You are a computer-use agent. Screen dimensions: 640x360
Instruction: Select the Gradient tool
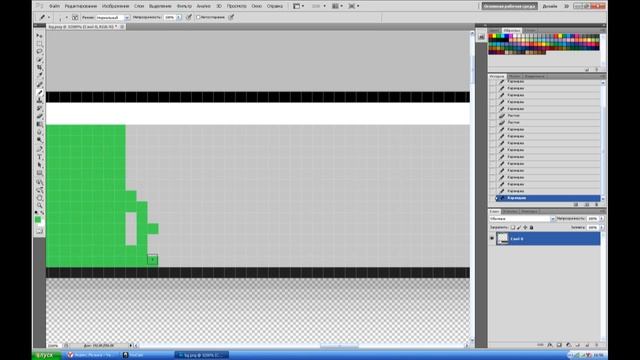click(x=40, y=124)
